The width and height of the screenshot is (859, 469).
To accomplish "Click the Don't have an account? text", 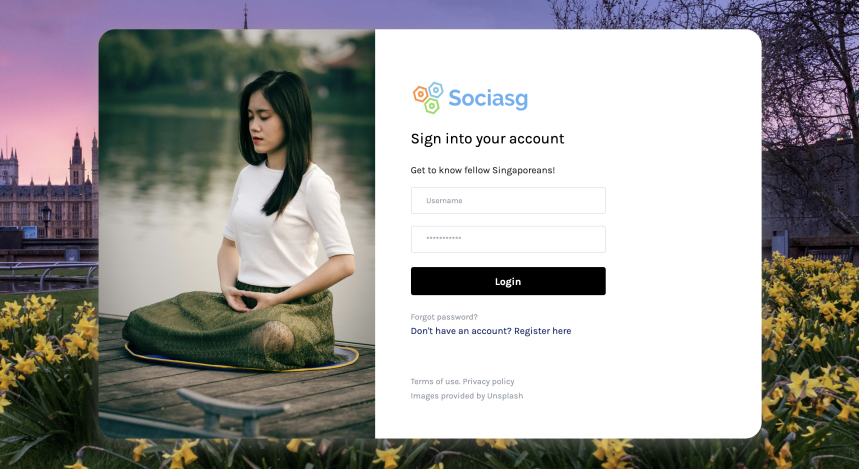I will [x=461, y=331].
